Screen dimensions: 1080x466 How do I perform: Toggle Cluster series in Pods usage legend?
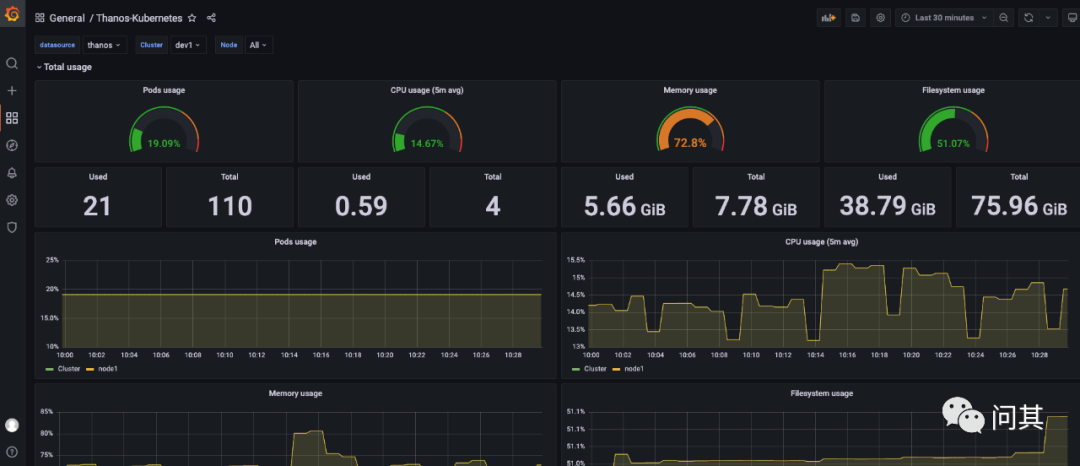(x=68, y=369)
